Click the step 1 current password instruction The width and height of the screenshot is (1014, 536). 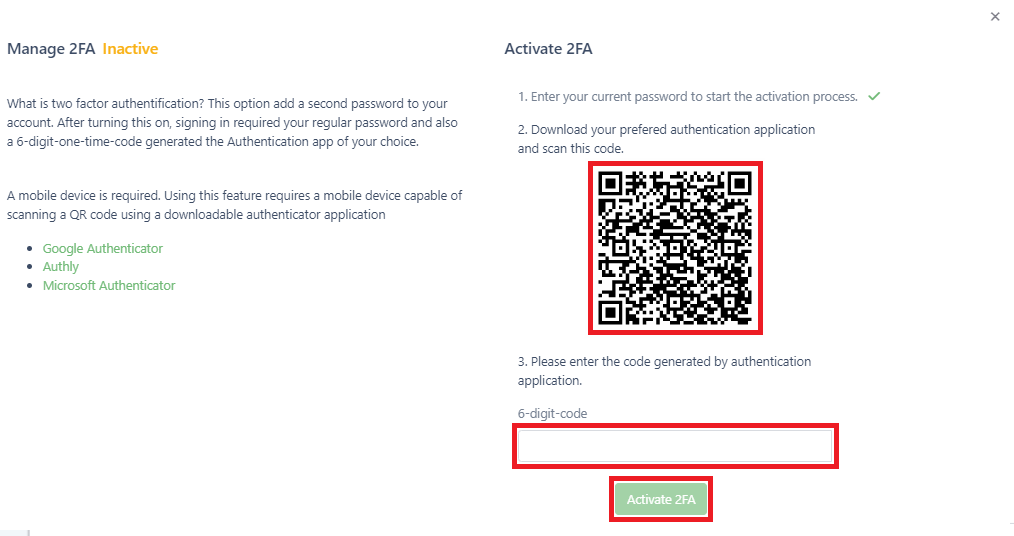[x=687, y=97]
